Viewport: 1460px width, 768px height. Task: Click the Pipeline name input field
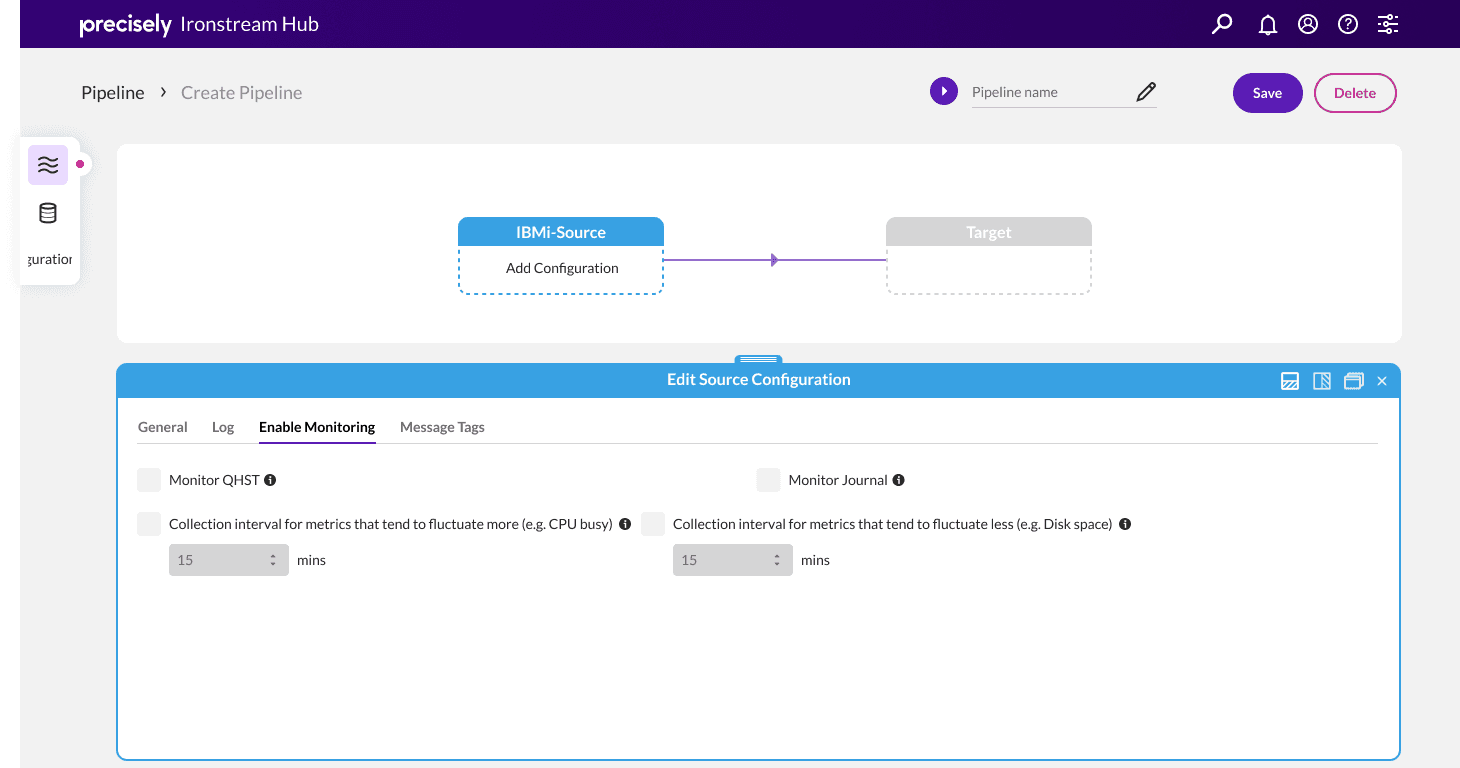(1050, 92)
